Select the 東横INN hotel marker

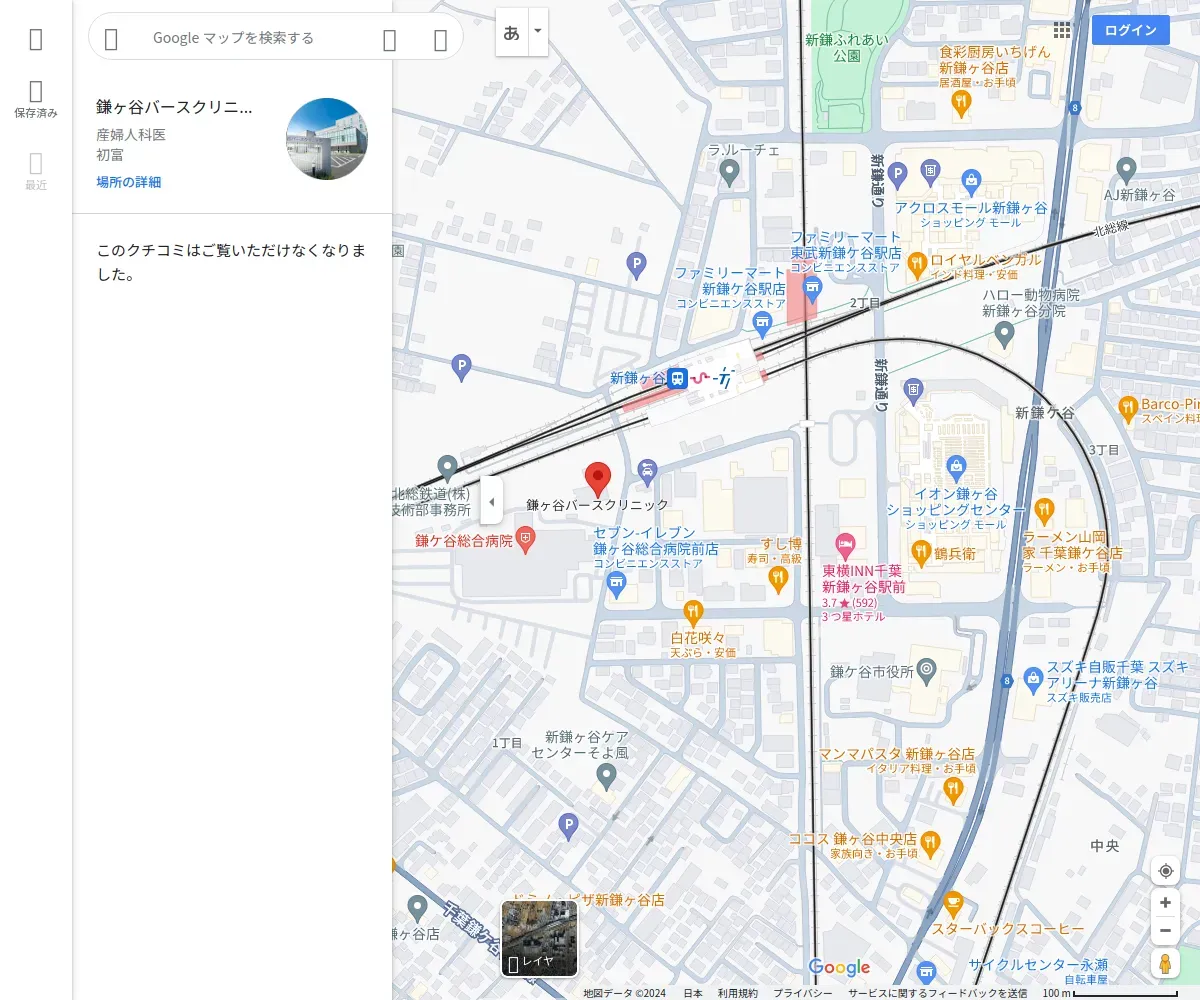[x=846, y=545]
